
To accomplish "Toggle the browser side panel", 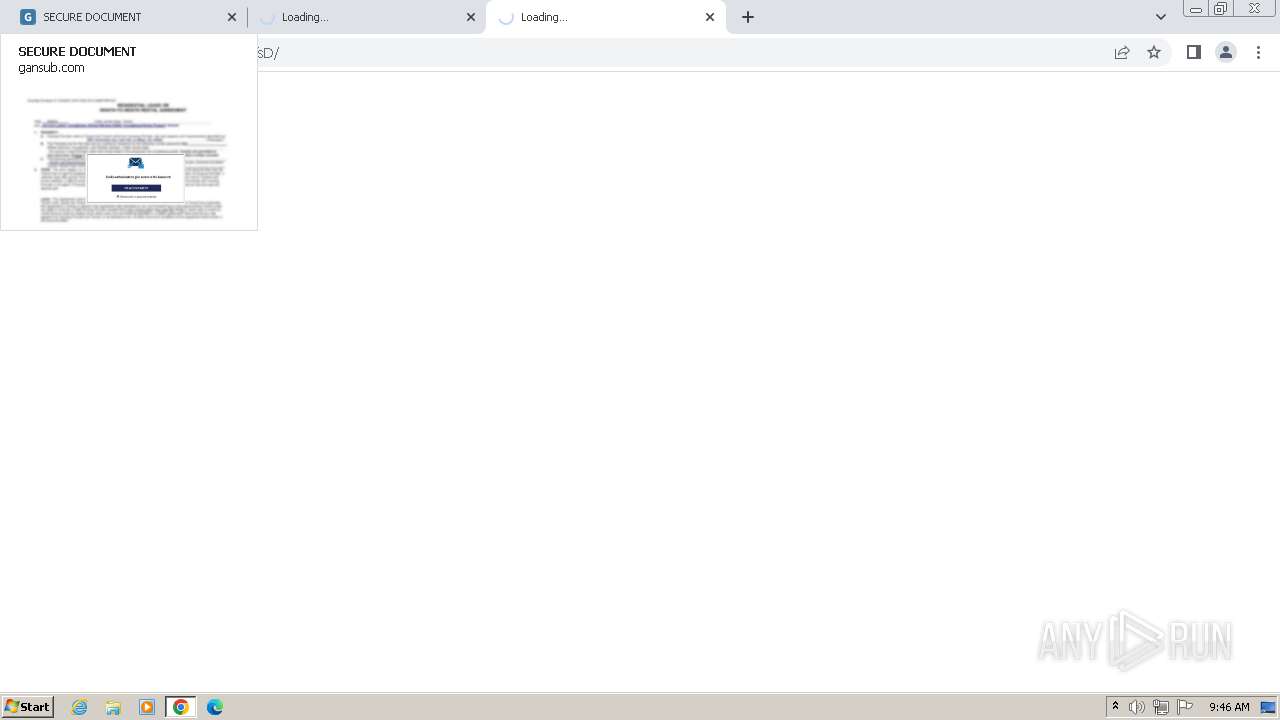I will [x=1193, y=52].
